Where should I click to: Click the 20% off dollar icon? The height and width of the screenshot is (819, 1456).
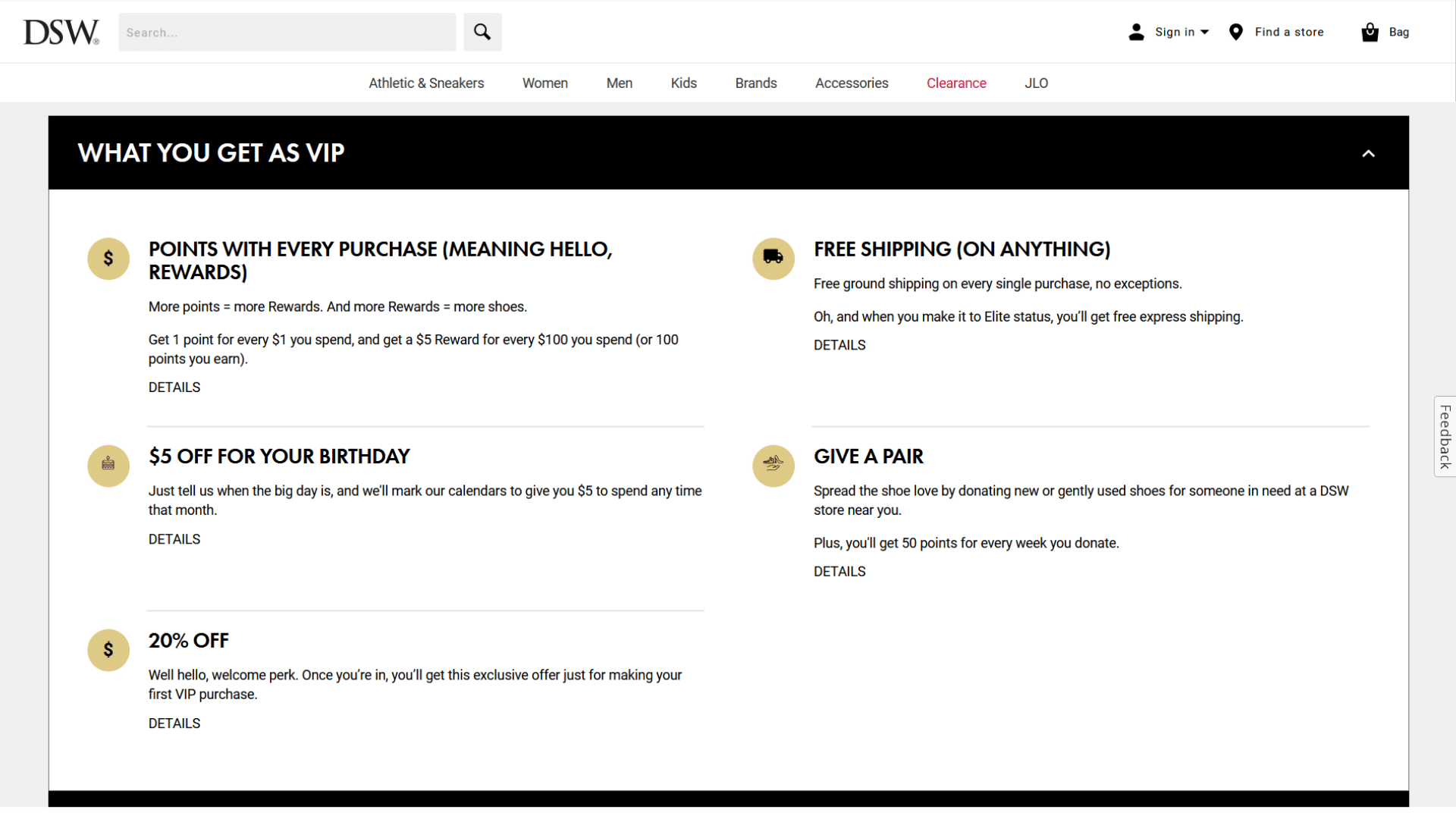[108, 650]
